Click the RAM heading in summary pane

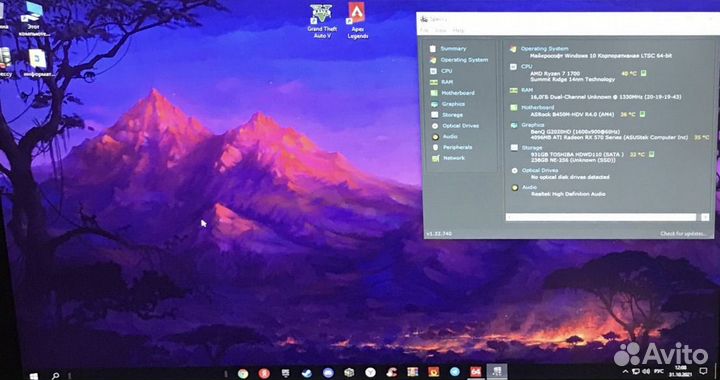[x=527, y=90]
